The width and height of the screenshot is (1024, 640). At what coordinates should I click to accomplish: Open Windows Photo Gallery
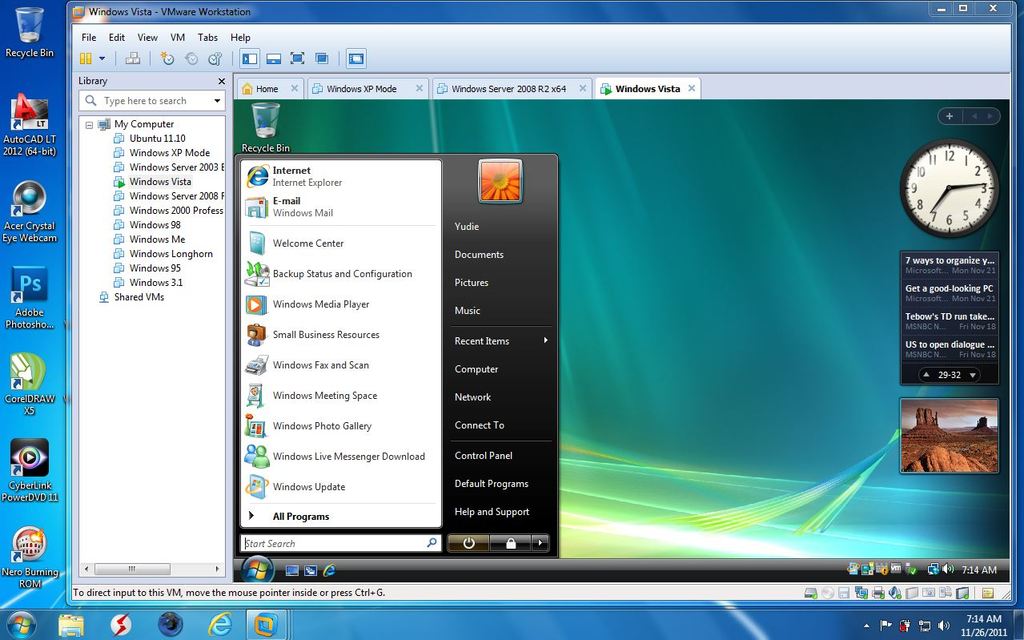pyautogui.click(x=341, y=426)
